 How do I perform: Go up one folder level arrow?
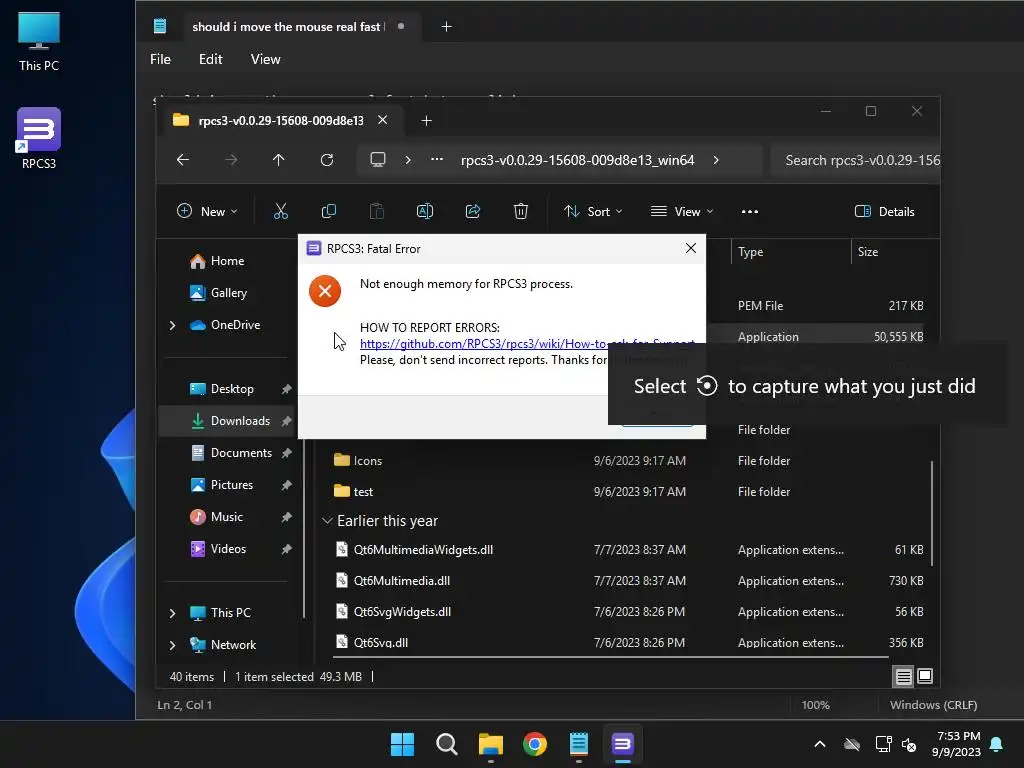[279, 160]
